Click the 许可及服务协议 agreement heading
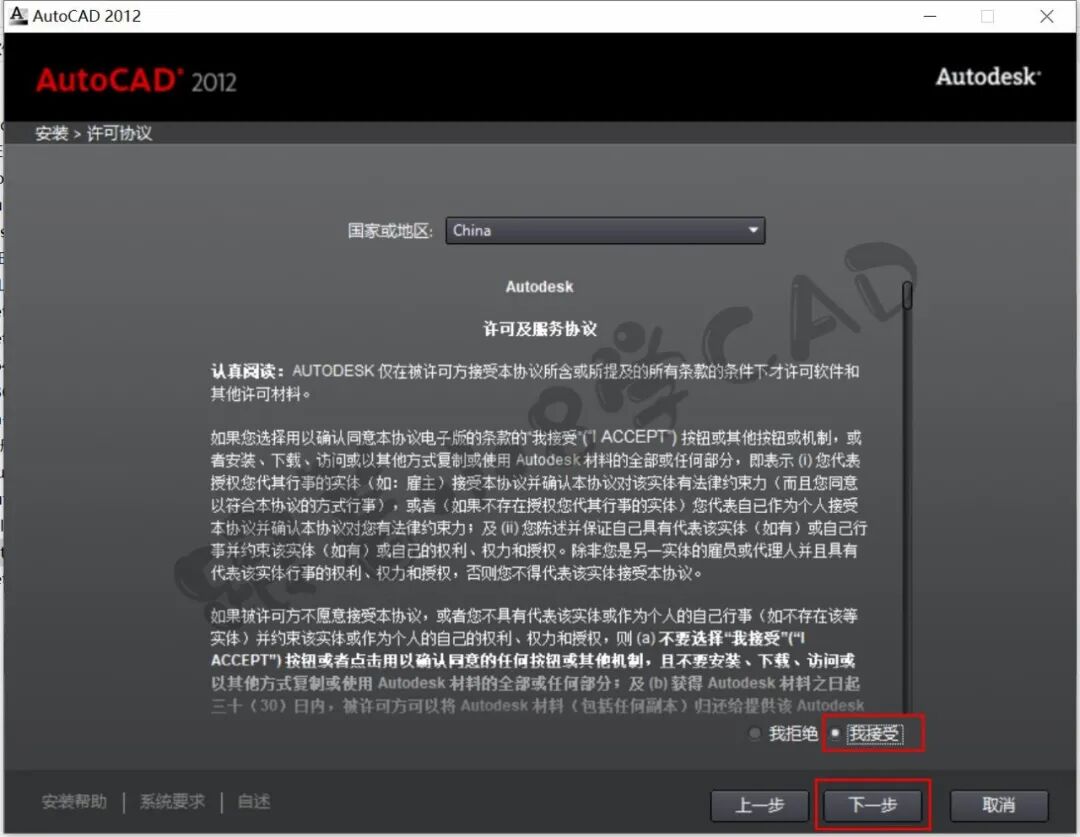 pyautogui.click(x=539, y=329)
